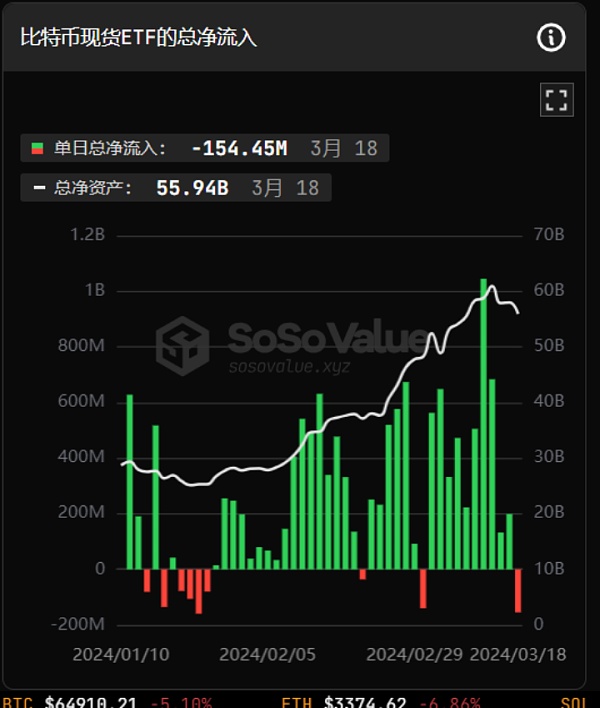Click the SoSoValue watermark logo

182,346
